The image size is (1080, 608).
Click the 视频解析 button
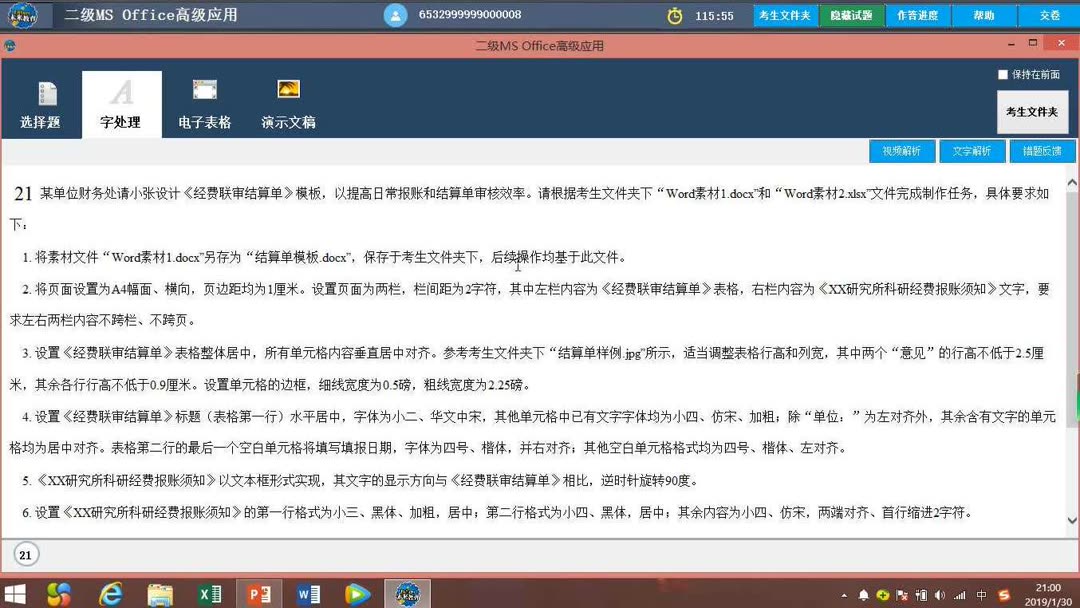901,150
